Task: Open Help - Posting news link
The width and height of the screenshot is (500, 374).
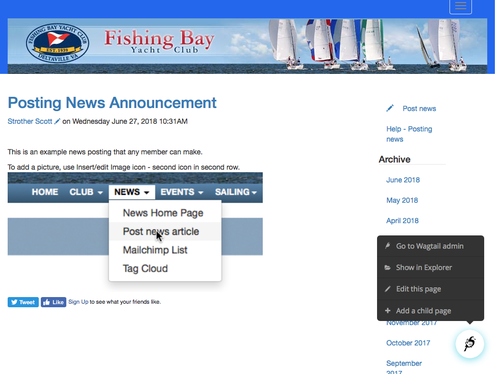Action: pos(409,134)
